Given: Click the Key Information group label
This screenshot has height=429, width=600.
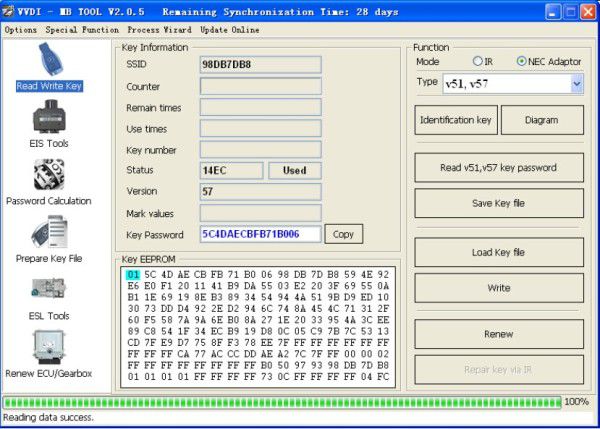Looking at the screenshot, I should pyautogui.click(x=155, y=47).
